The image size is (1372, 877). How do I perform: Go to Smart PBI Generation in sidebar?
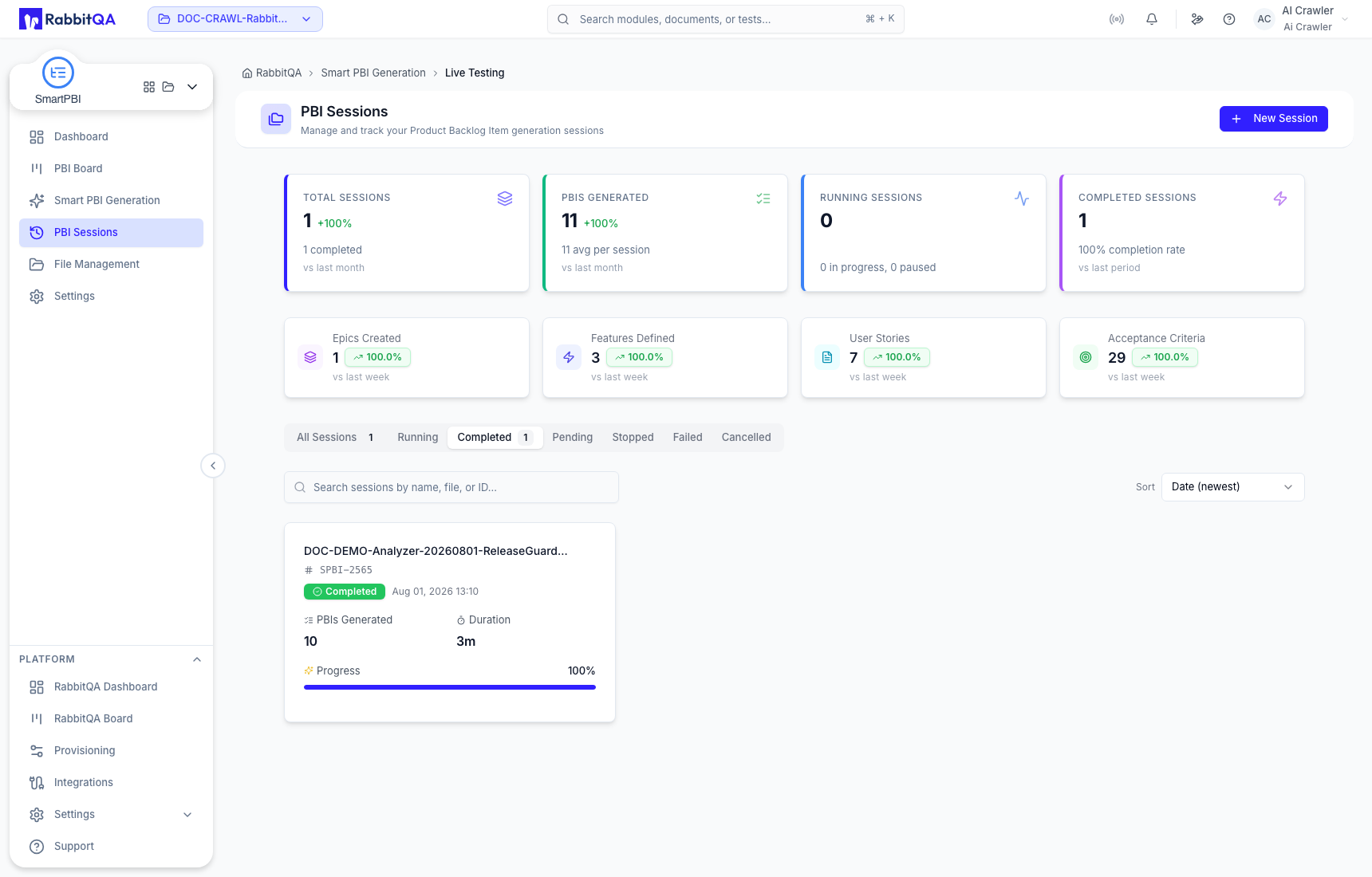coord(112,201)
